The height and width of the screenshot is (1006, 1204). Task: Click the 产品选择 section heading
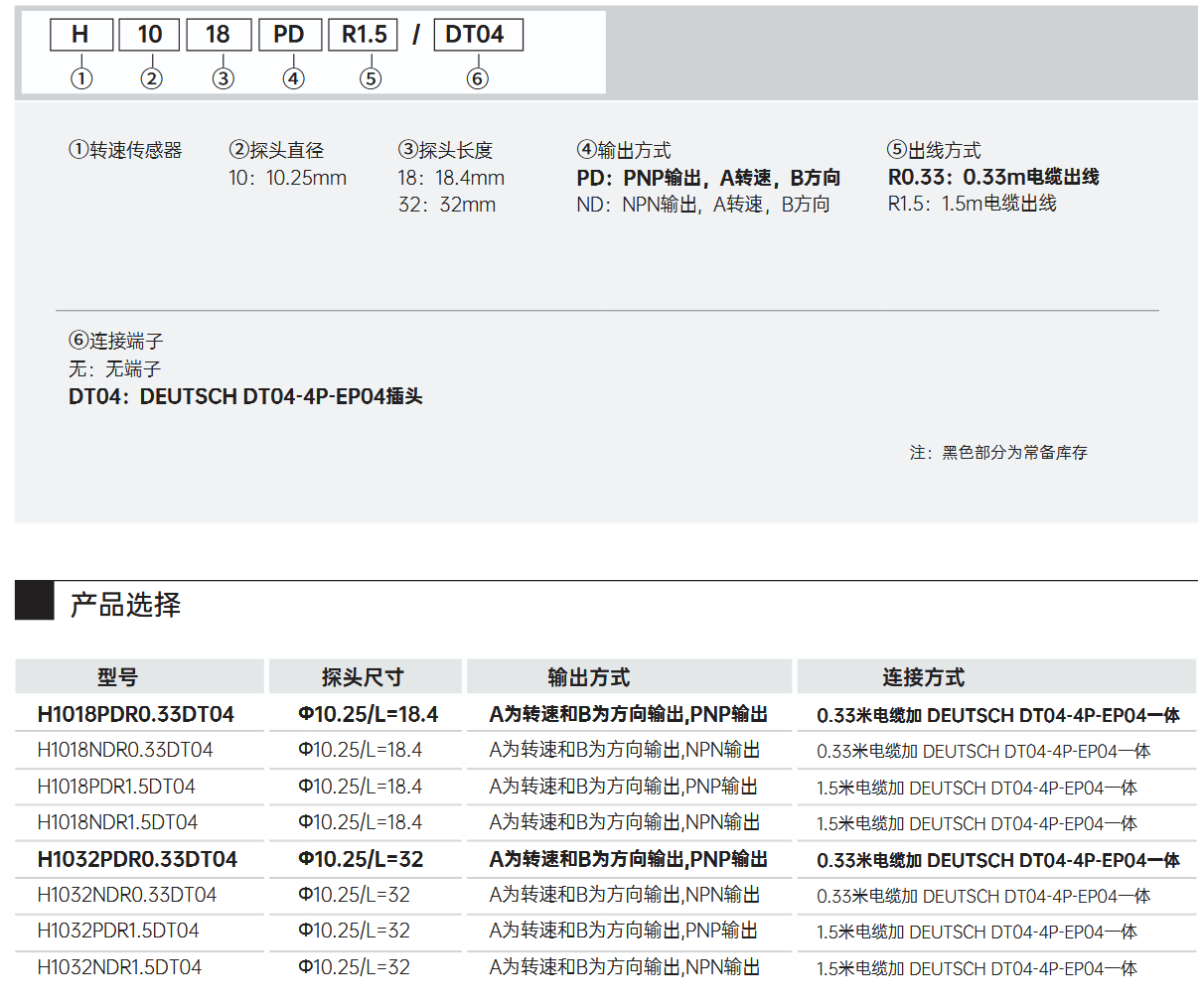point(125,604)
